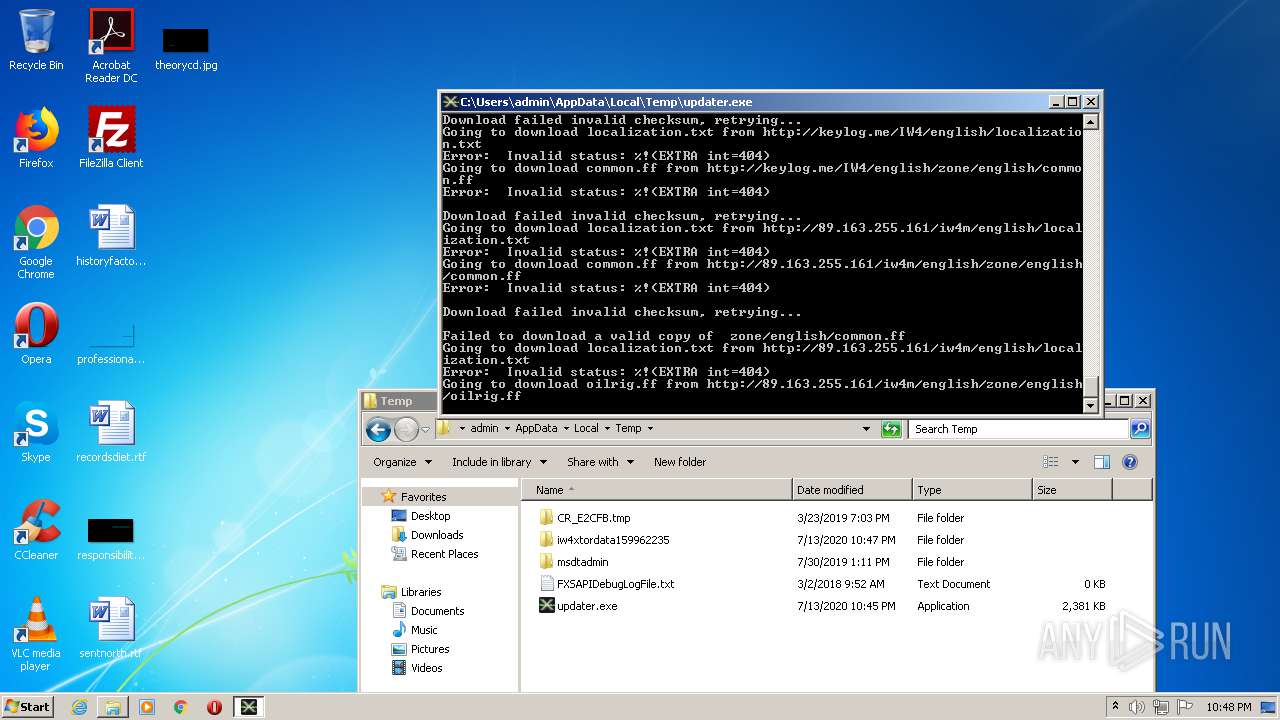Switch to Explorer window in taskbar
1280x720 pixels.
[113, 707]
